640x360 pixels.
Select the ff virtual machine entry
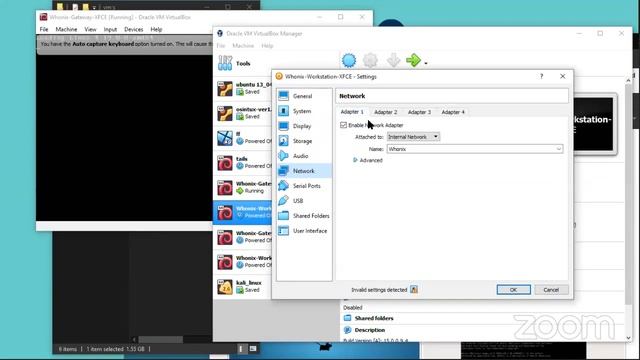(x=243, y=138)
